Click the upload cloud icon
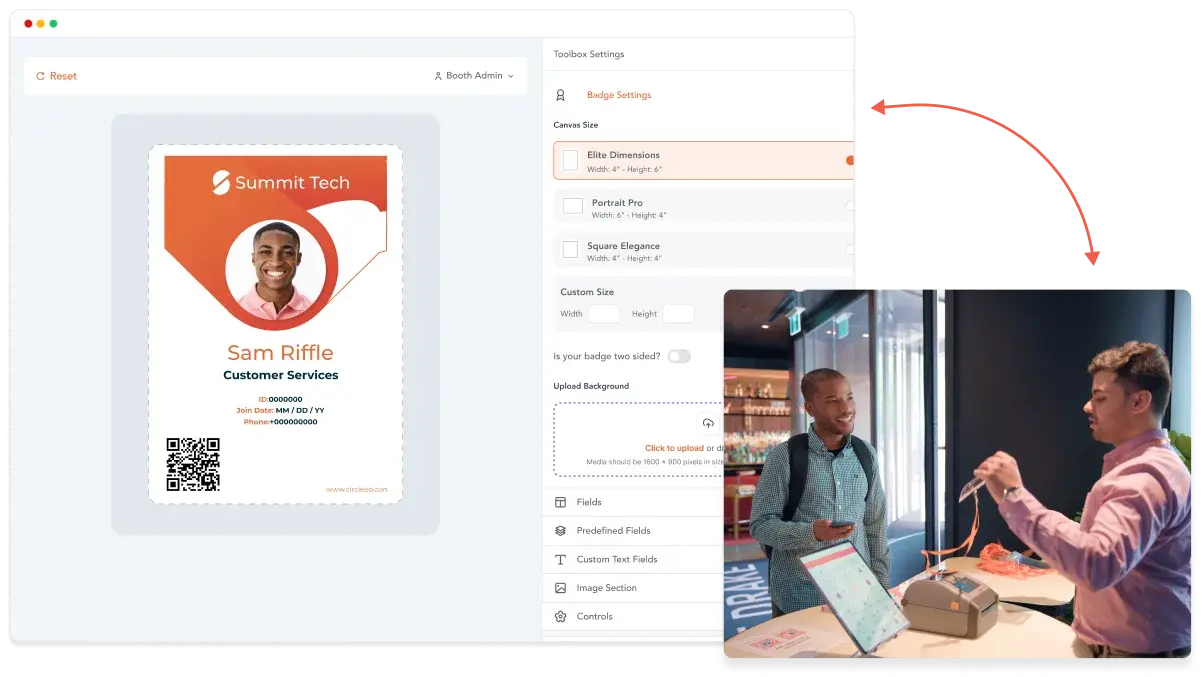The height and width of the screenshot is (677, 1202). [708, 423]
